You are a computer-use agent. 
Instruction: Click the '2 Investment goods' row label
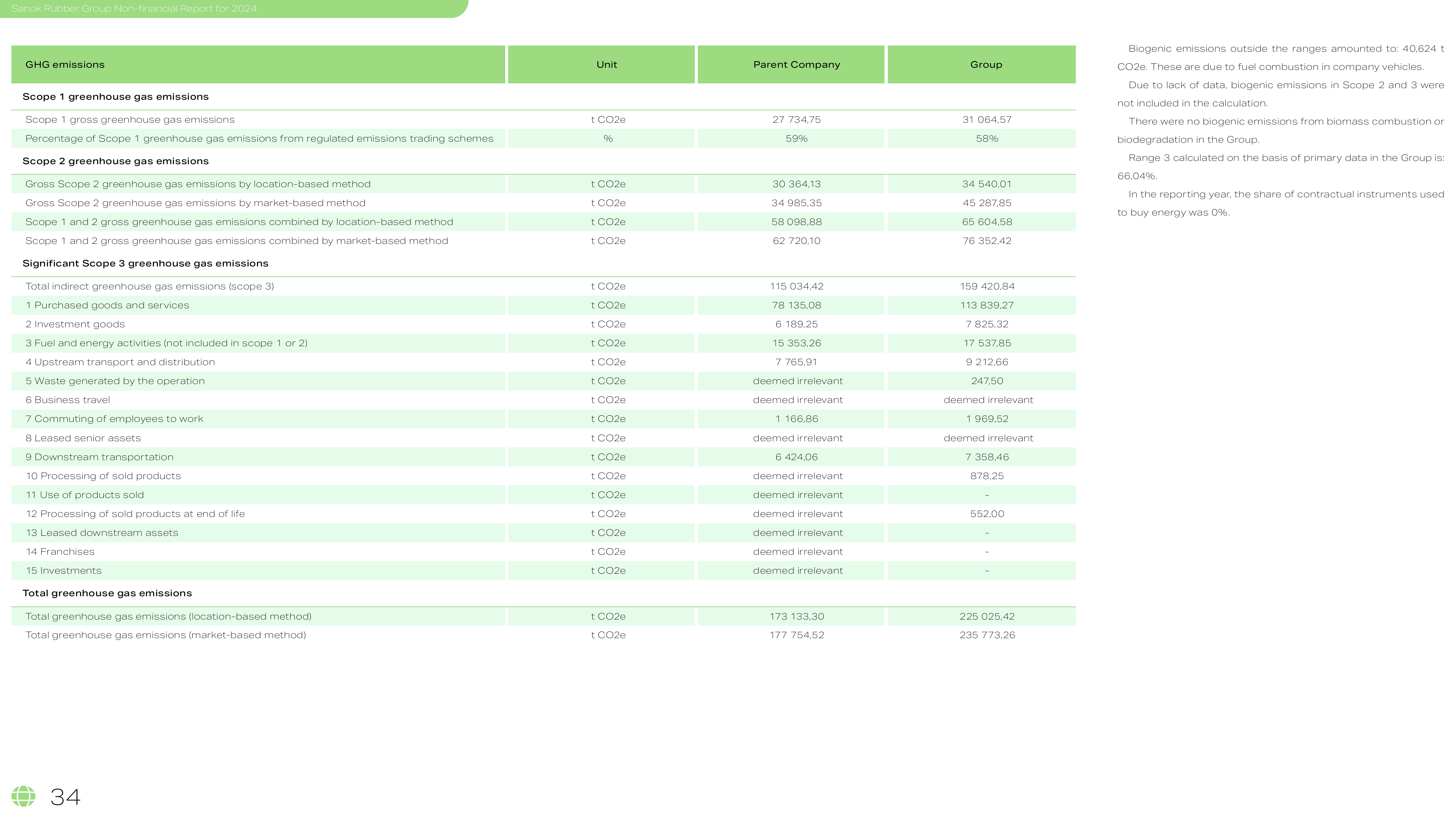(x=75, y=324)
